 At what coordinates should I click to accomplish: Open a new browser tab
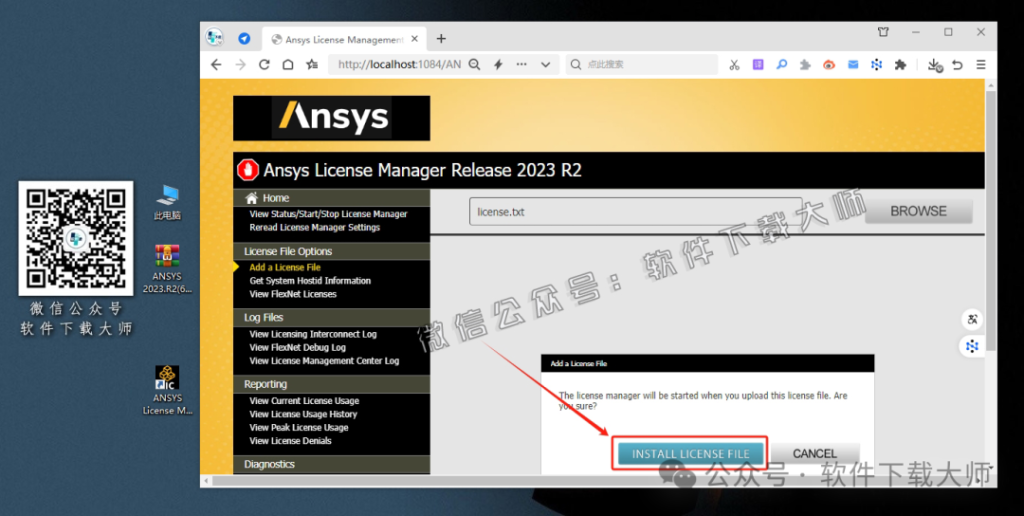[x=441, y=39]
